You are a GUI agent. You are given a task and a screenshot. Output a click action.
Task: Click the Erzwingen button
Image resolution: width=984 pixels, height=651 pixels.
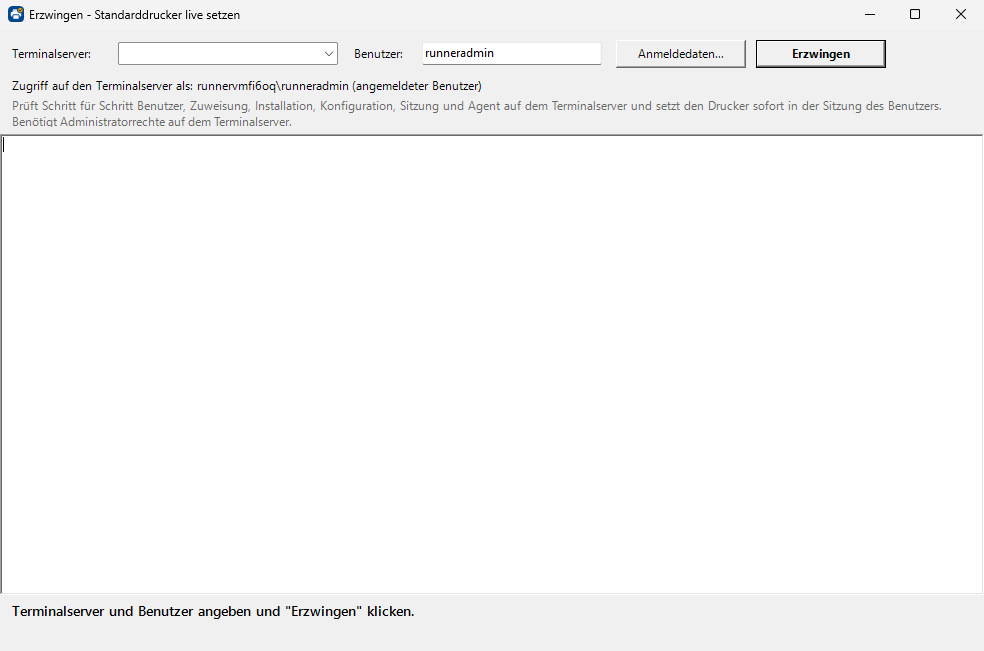(x=820, y=54)
